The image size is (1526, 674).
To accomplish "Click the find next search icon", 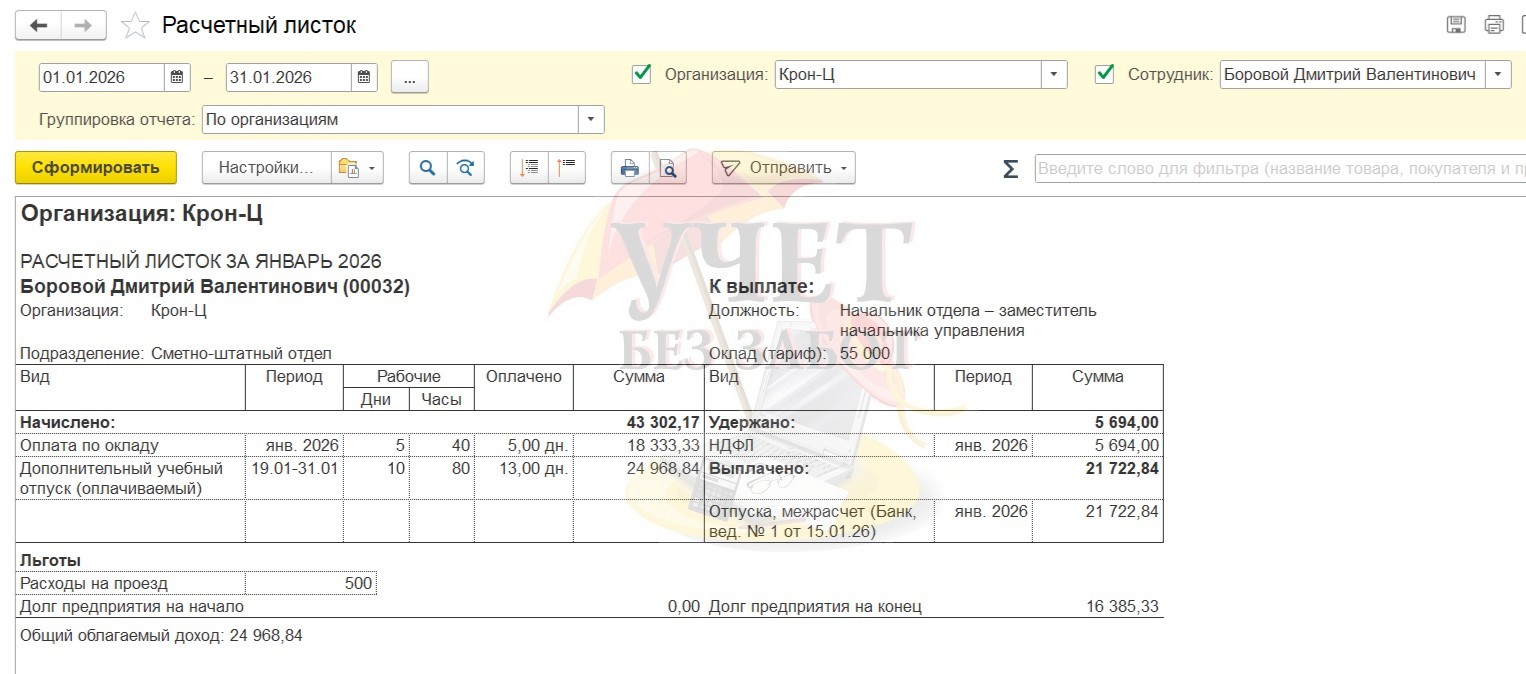I will 465,168.
